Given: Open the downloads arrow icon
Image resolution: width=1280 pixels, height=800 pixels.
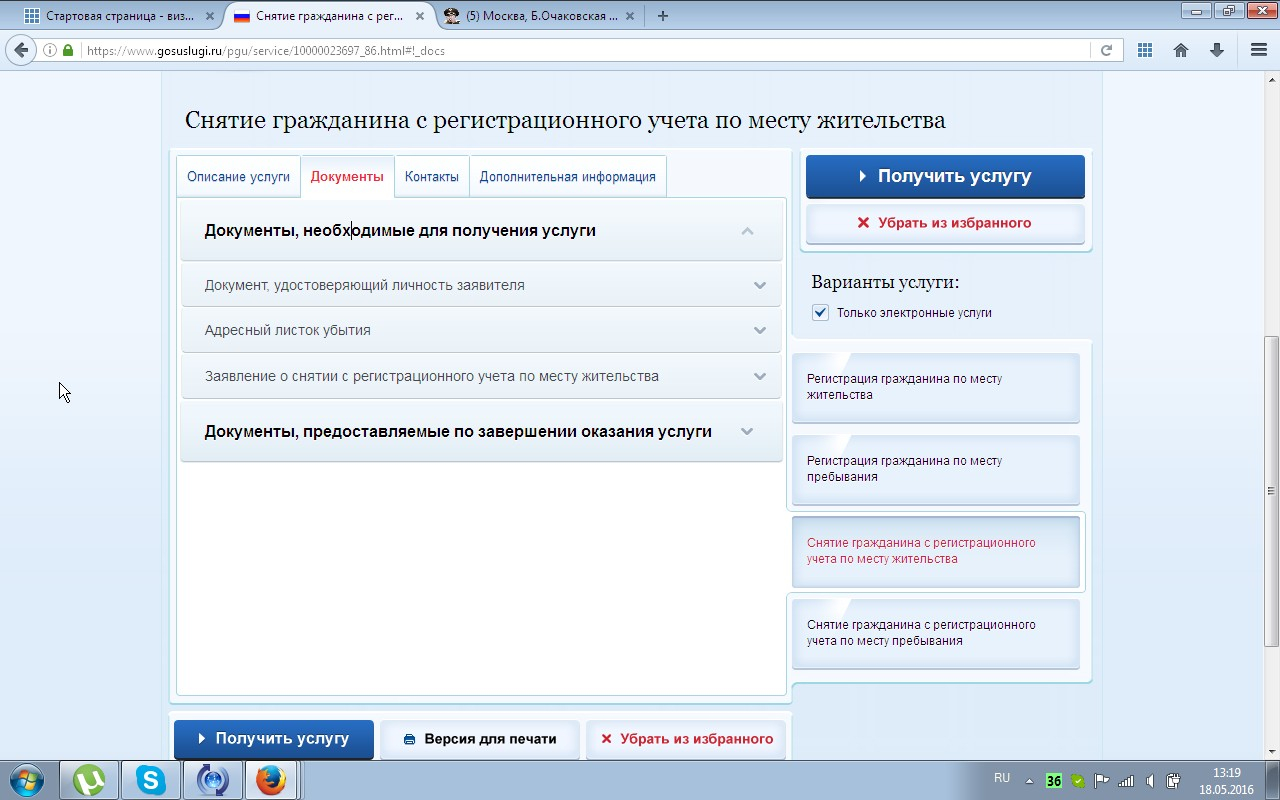Looking at the screenshot, I should point(1217,50).
